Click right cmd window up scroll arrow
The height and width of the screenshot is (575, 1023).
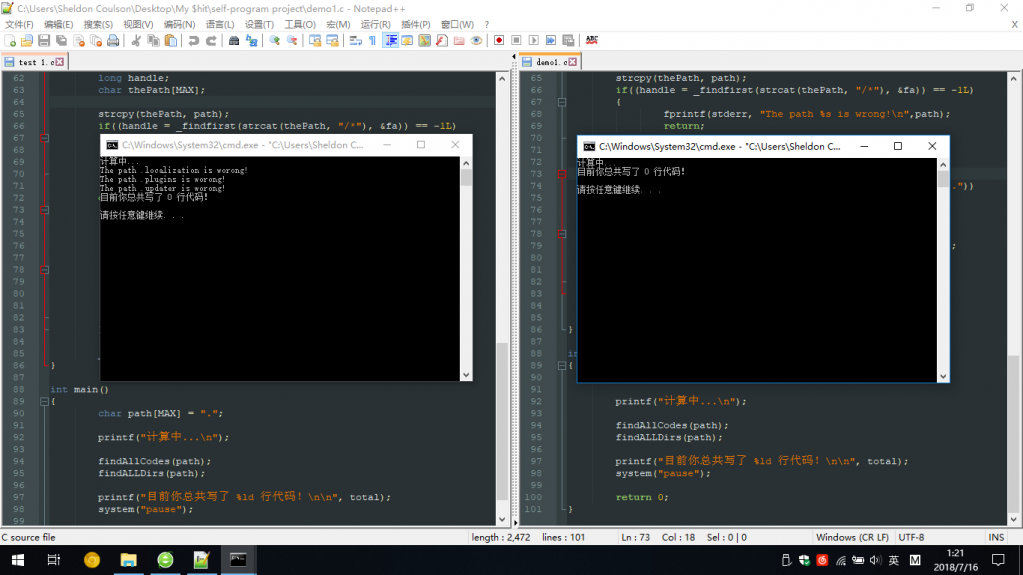tap(943, 164)
